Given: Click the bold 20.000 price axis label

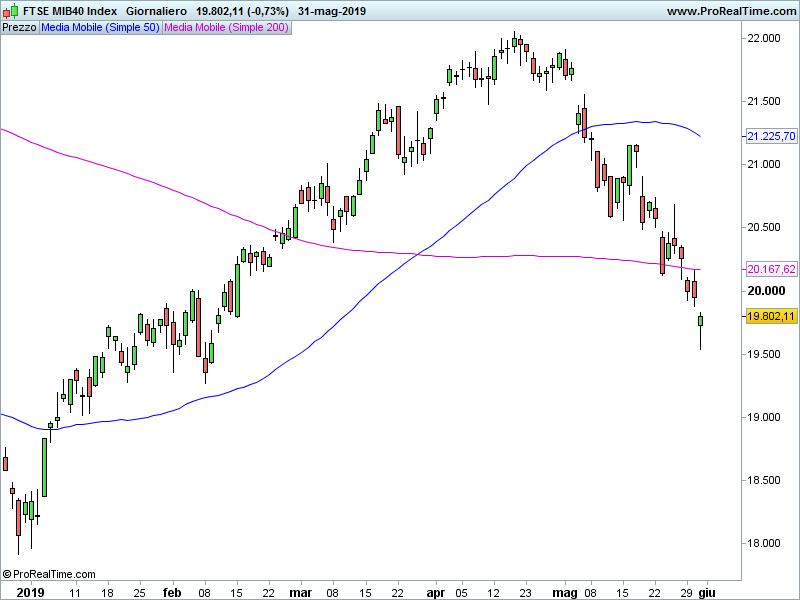Looking at the screenshot, I should (x=766, y=291).
